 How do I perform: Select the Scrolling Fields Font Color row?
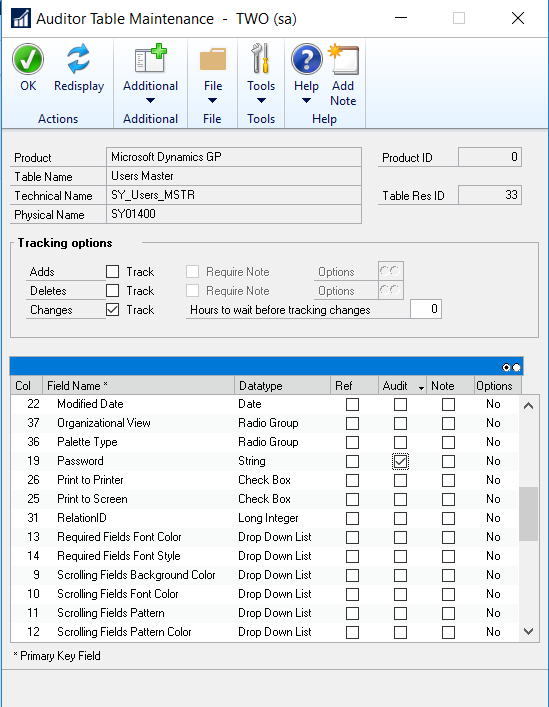coord(265,593)
